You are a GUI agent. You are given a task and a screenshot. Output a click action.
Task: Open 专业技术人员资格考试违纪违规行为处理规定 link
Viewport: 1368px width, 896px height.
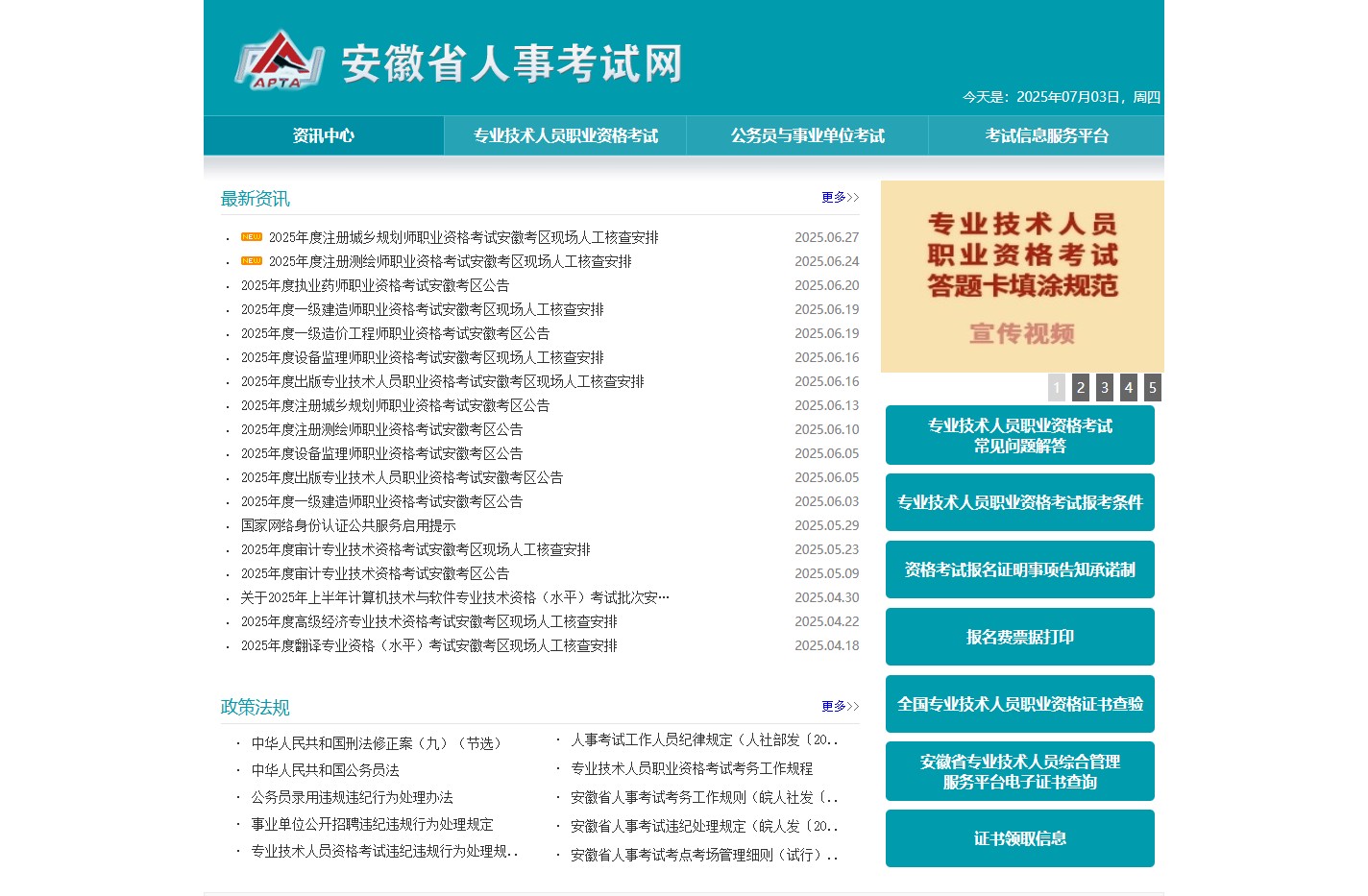pyautogui.click(x=384, y=851)
